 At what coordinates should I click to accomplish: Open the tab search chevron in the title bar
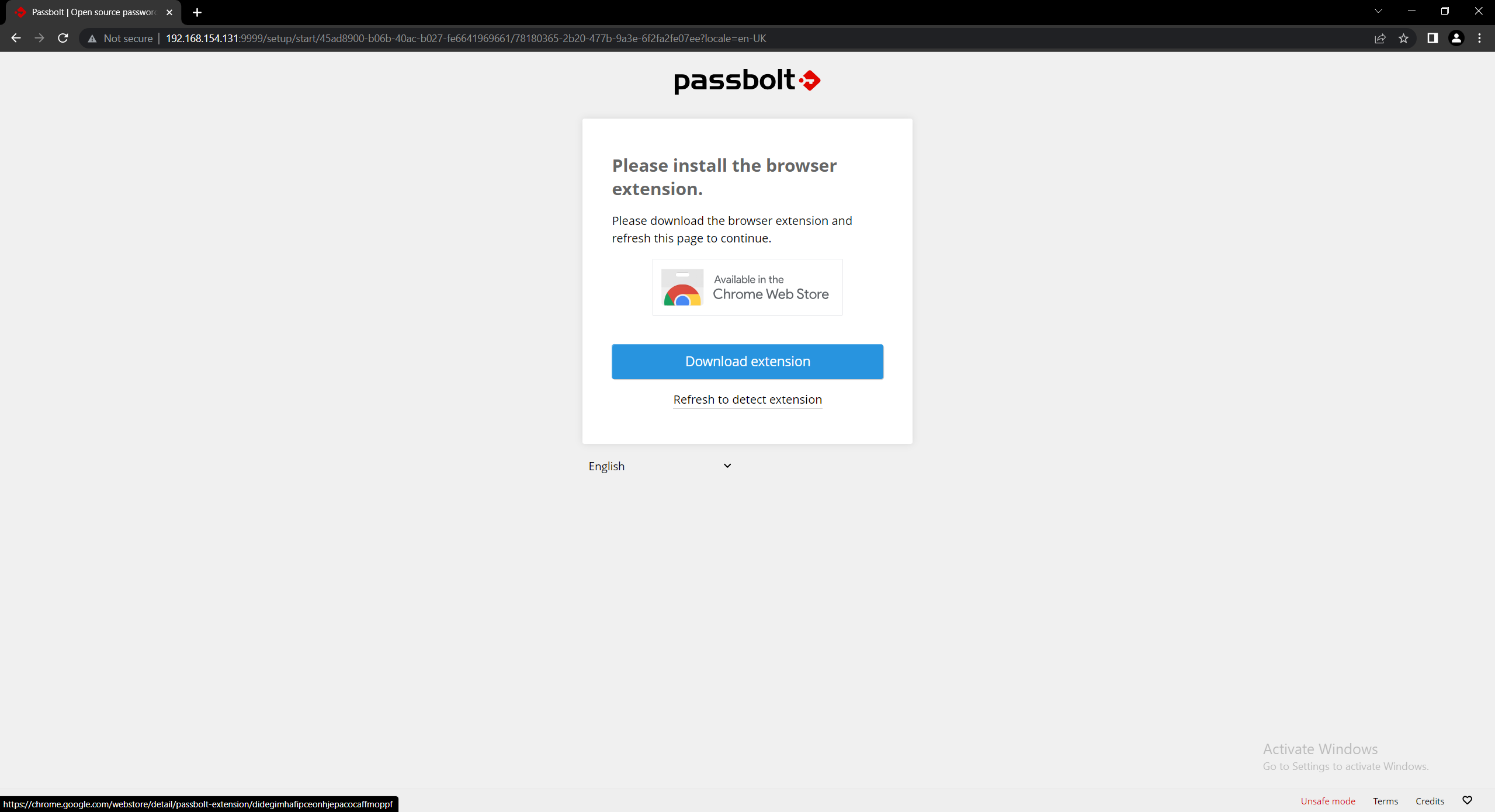pos(1378,11)
